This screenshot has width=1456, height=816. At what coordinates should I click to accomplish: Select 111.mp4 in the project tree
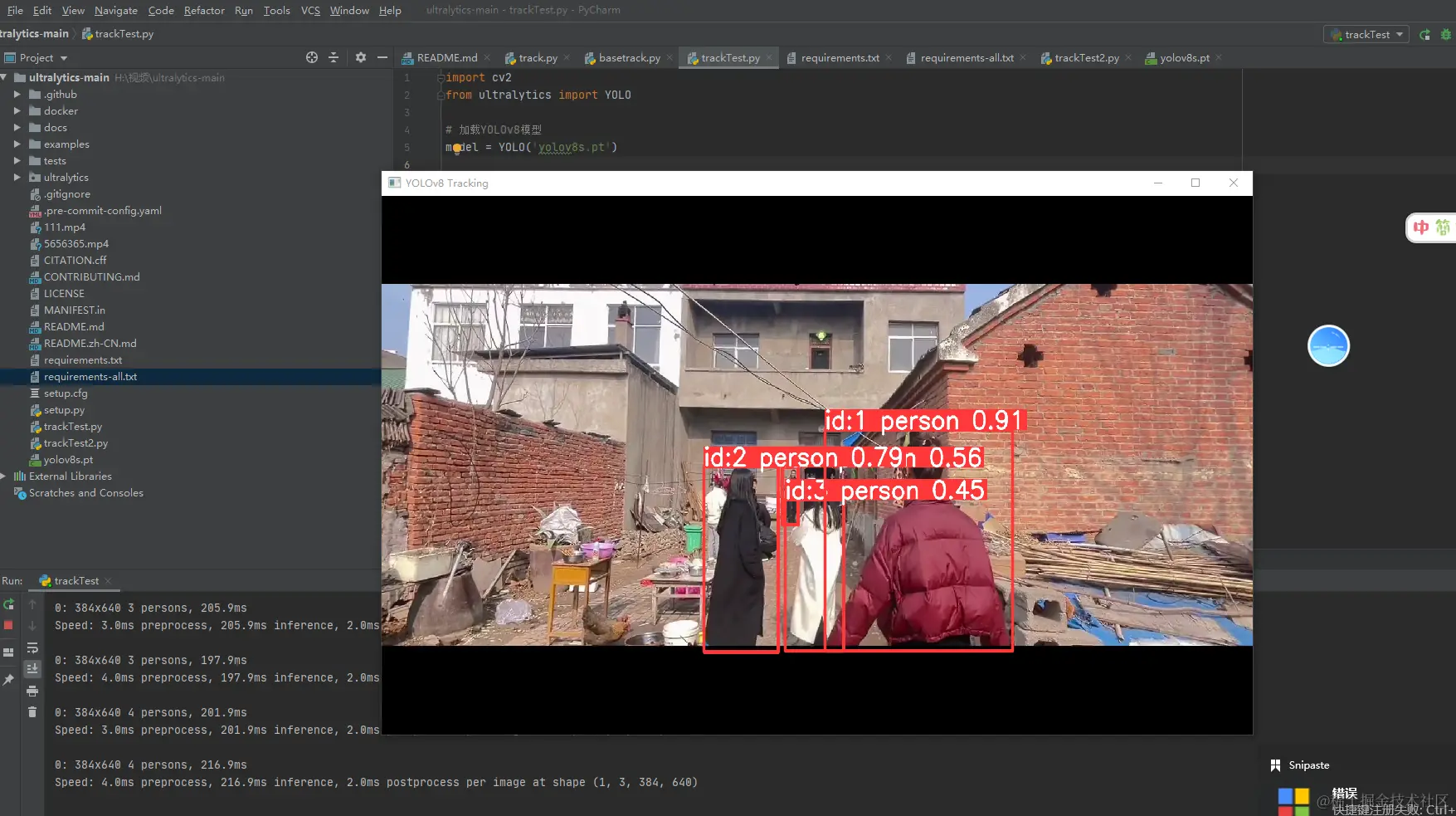click(x=65, y=227)
